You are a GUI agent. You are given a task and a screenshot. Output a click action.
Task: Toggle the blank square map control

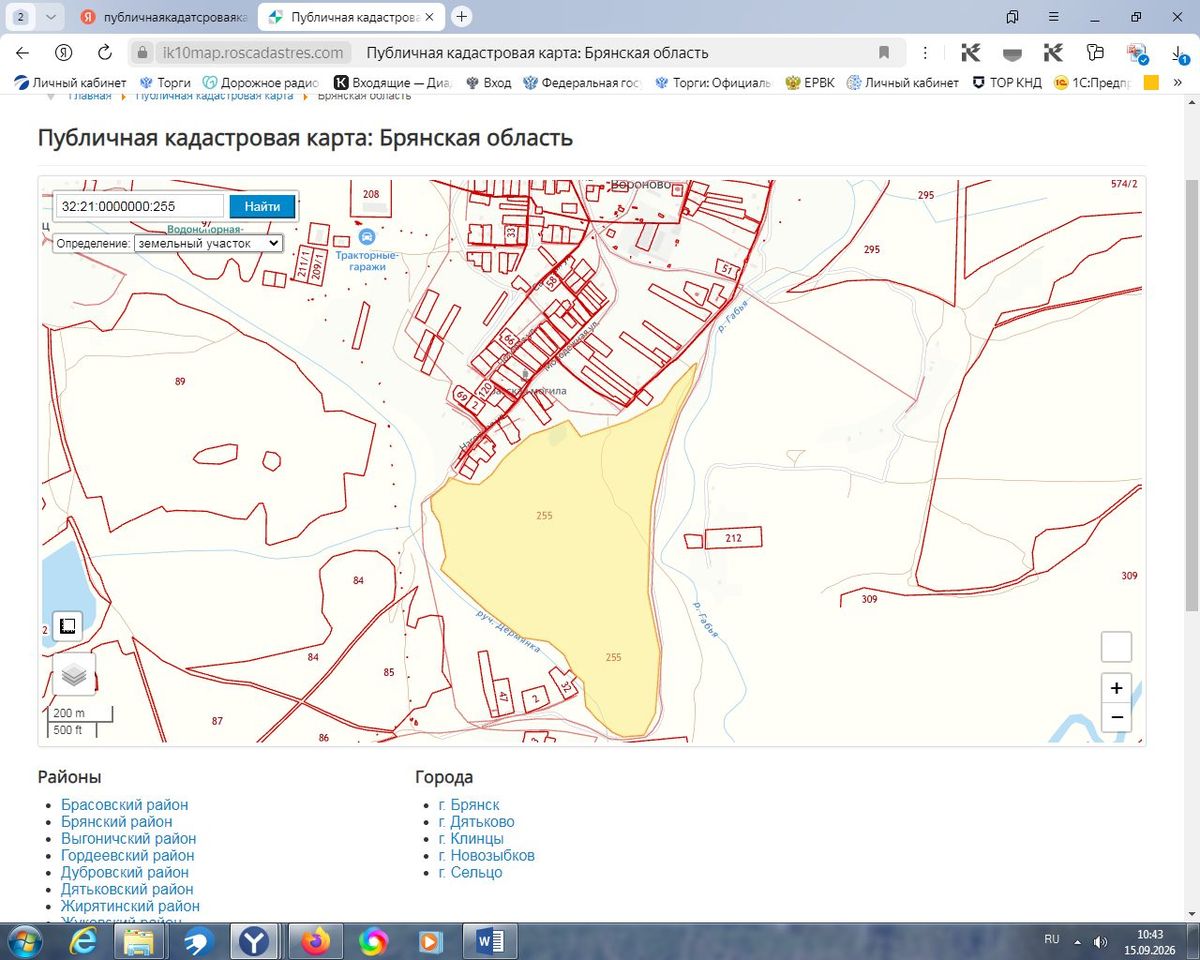pyautogui.click(x=1116, y=647)
